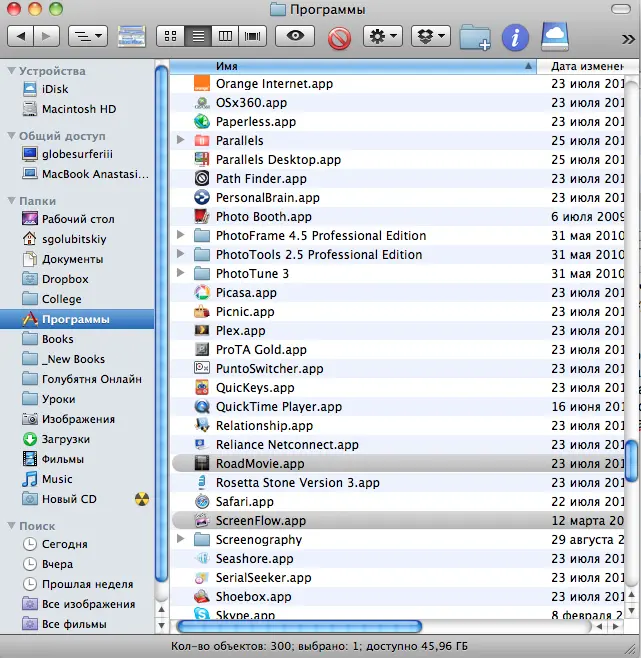
Task: Click the Quick Look eye button
Action: pyautogui.click(x=295, y=37)
